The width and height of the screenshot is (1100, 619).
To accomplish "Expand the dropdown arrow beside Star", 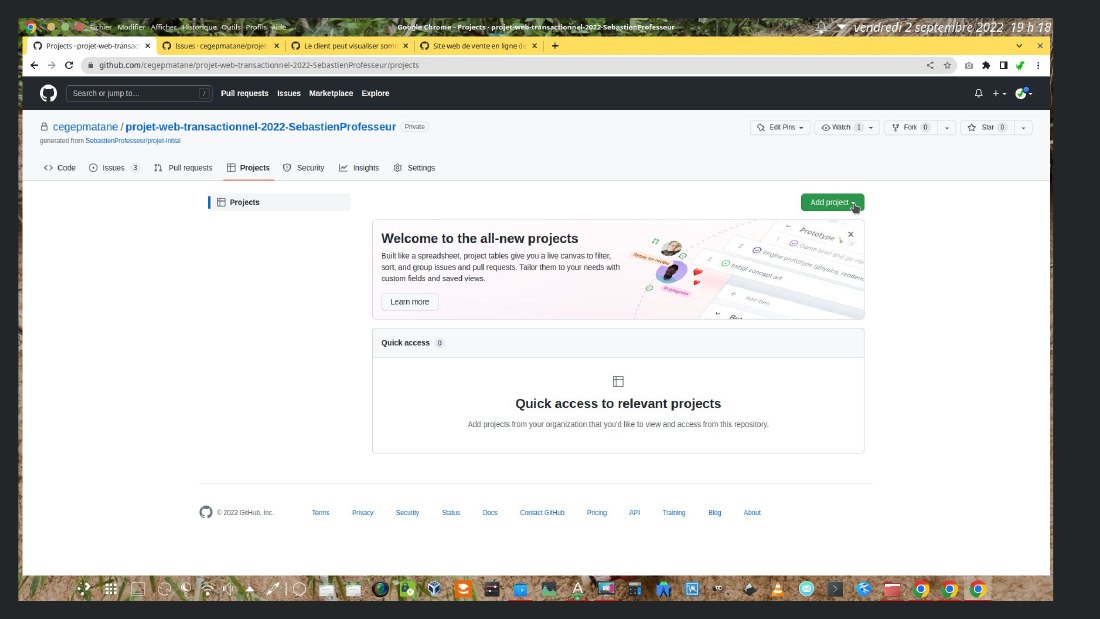I will click(1024, 128).
